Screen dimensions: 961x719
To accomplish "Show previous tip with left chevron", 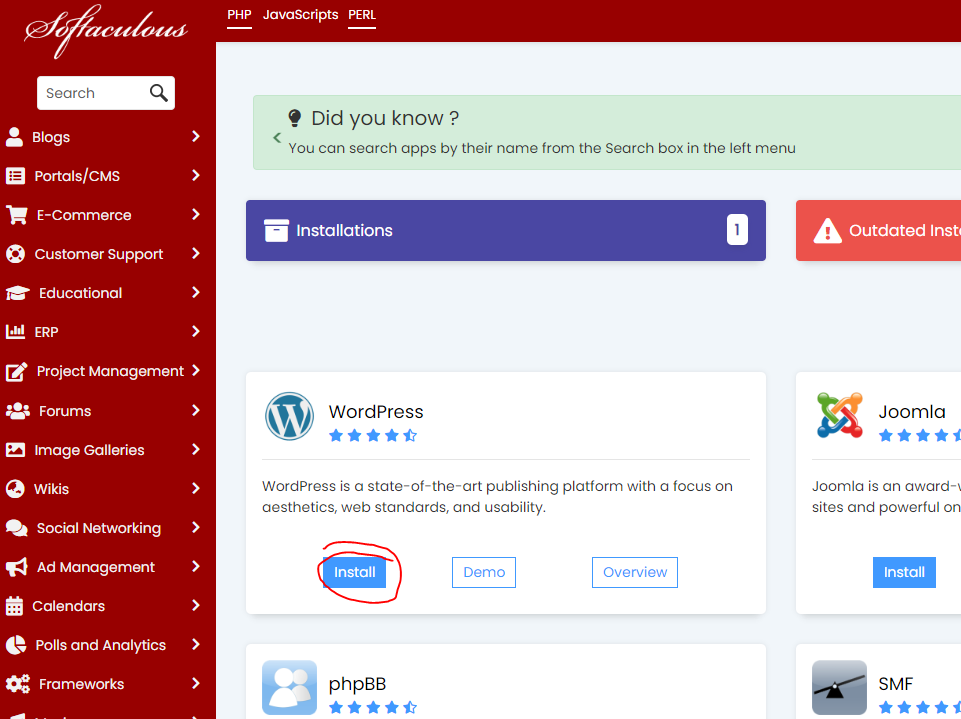I will [x=277, y=138].
